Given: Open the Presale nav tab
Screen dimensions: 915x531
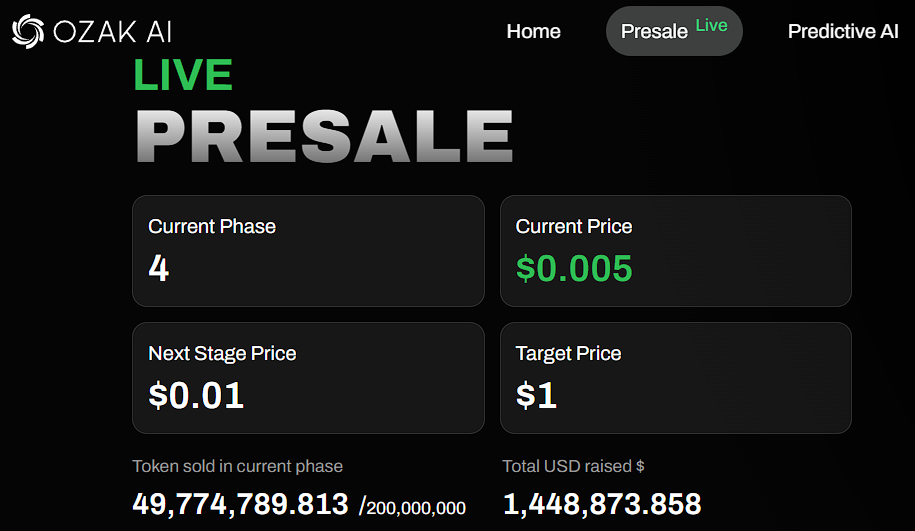Looking at the screenshot, I should coord(654,31).
